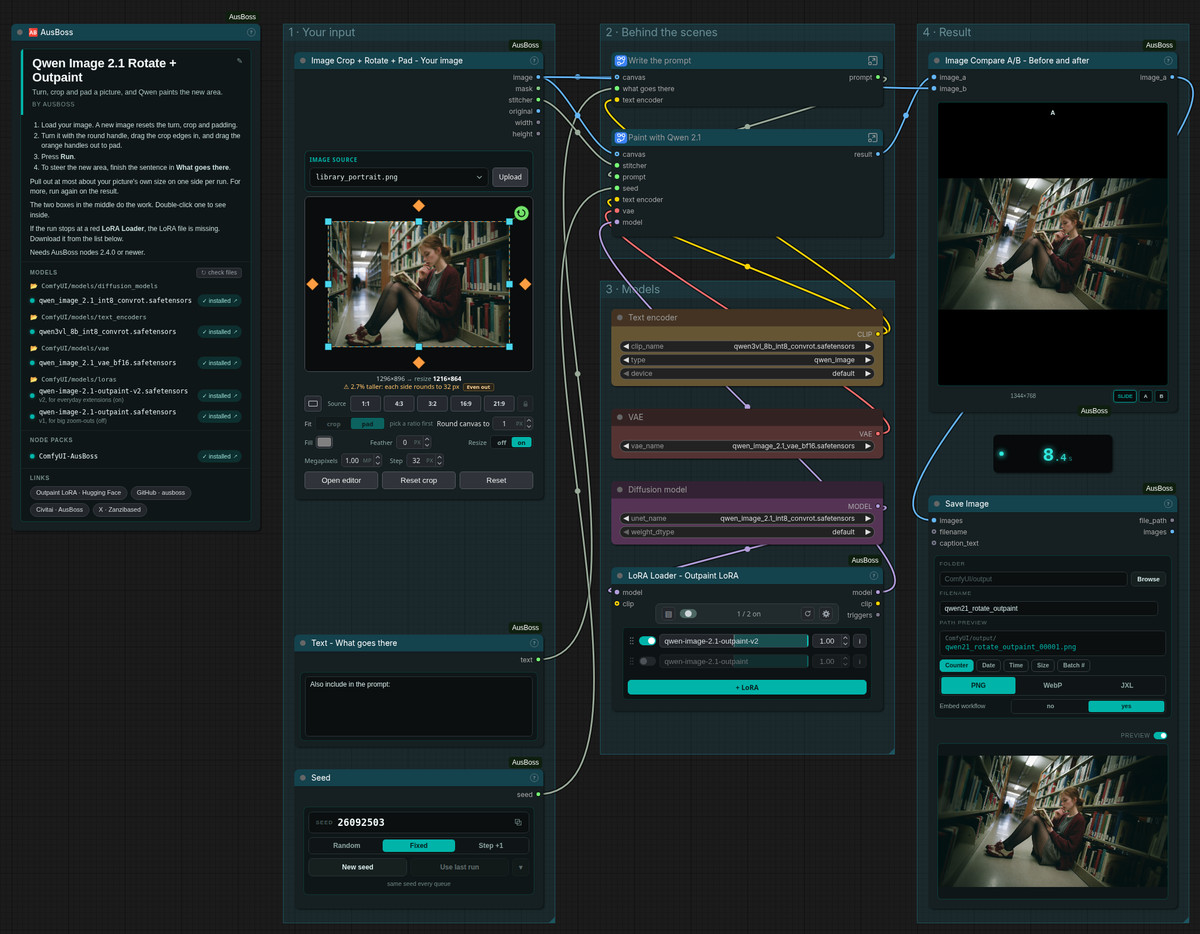The height and width of the screenshot is (934, 1200).
Task: Enable the disabled qwen-image-2.1-outpaint LoRA switch
Action: coord(648,661)
